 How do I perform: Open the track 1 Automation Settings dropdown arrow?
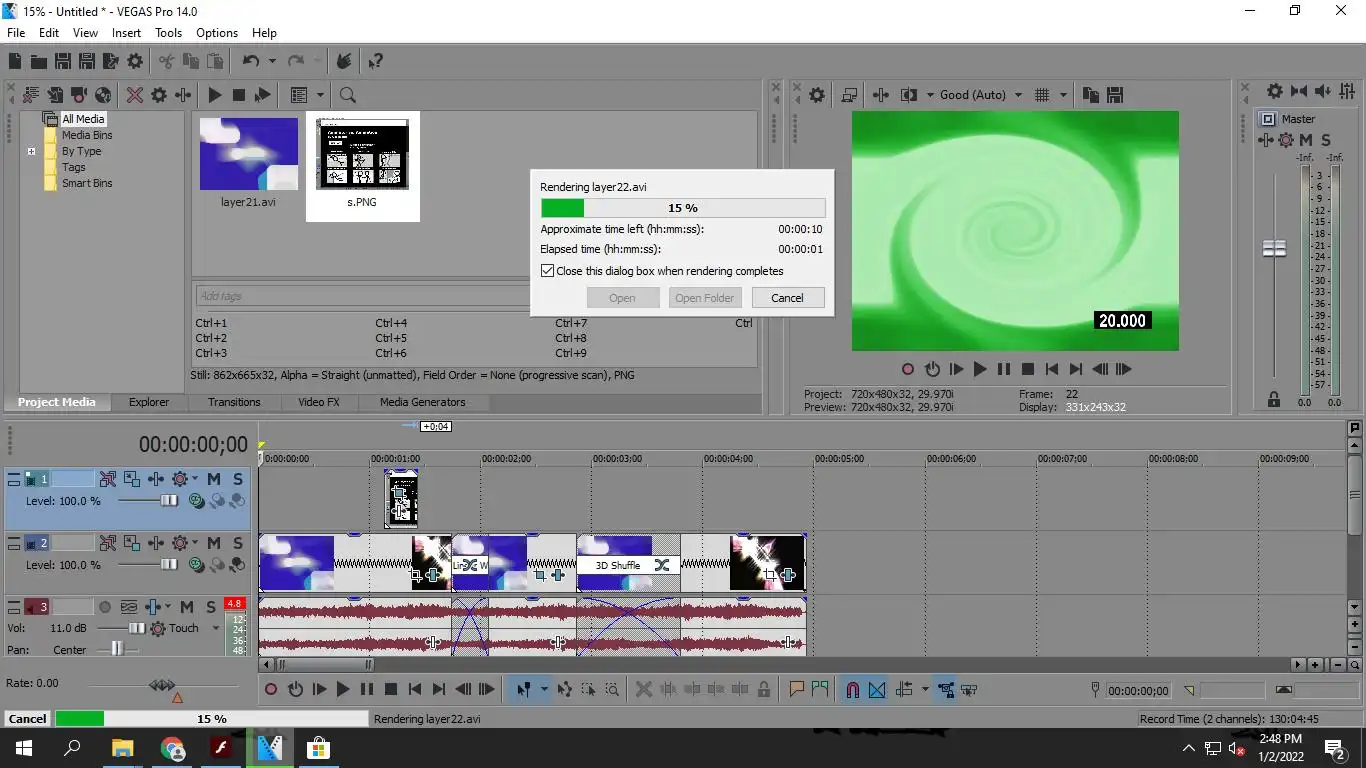(x=194, y=479)
